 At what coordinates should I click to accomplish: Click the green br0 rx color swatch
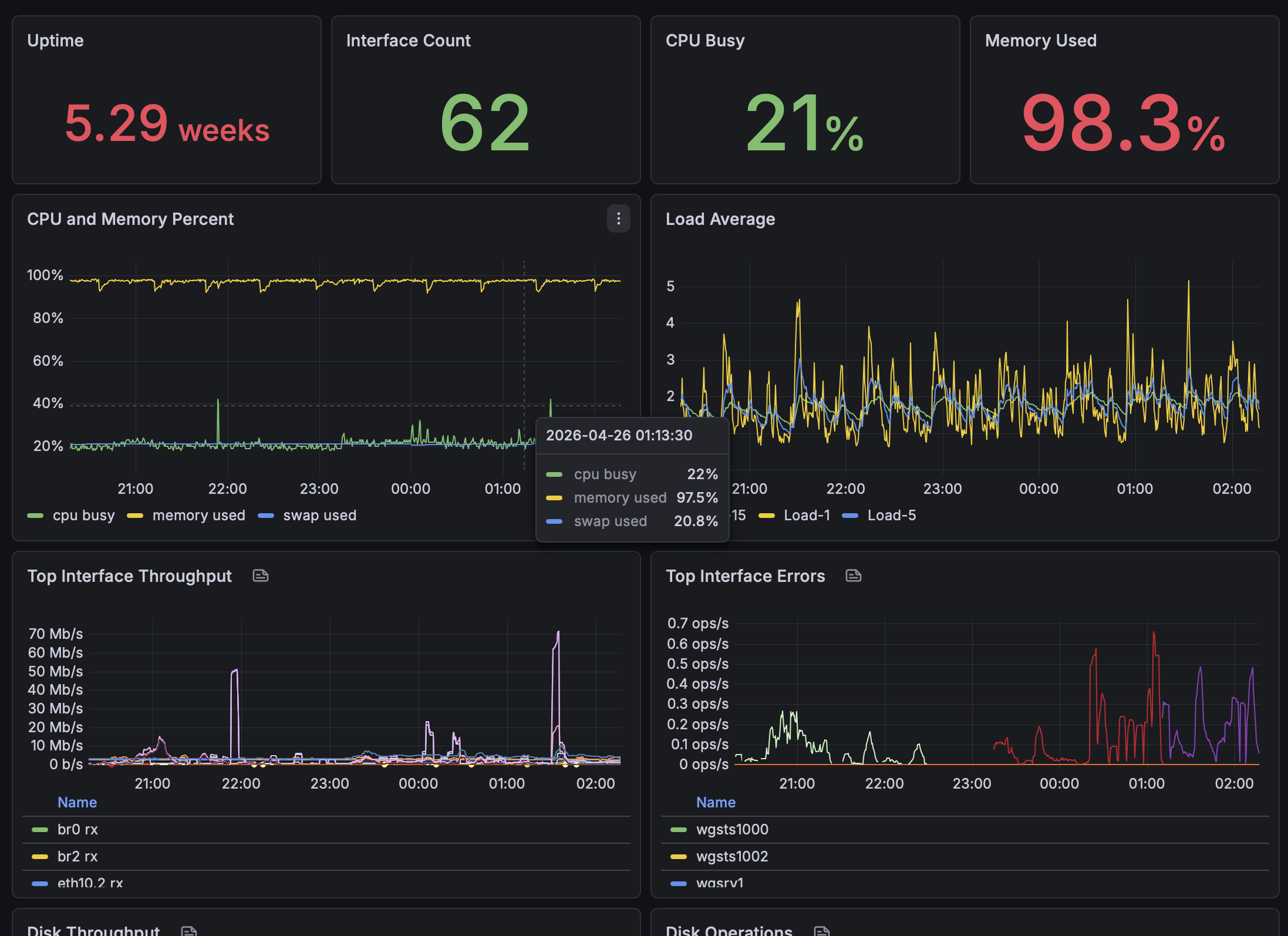39,830
